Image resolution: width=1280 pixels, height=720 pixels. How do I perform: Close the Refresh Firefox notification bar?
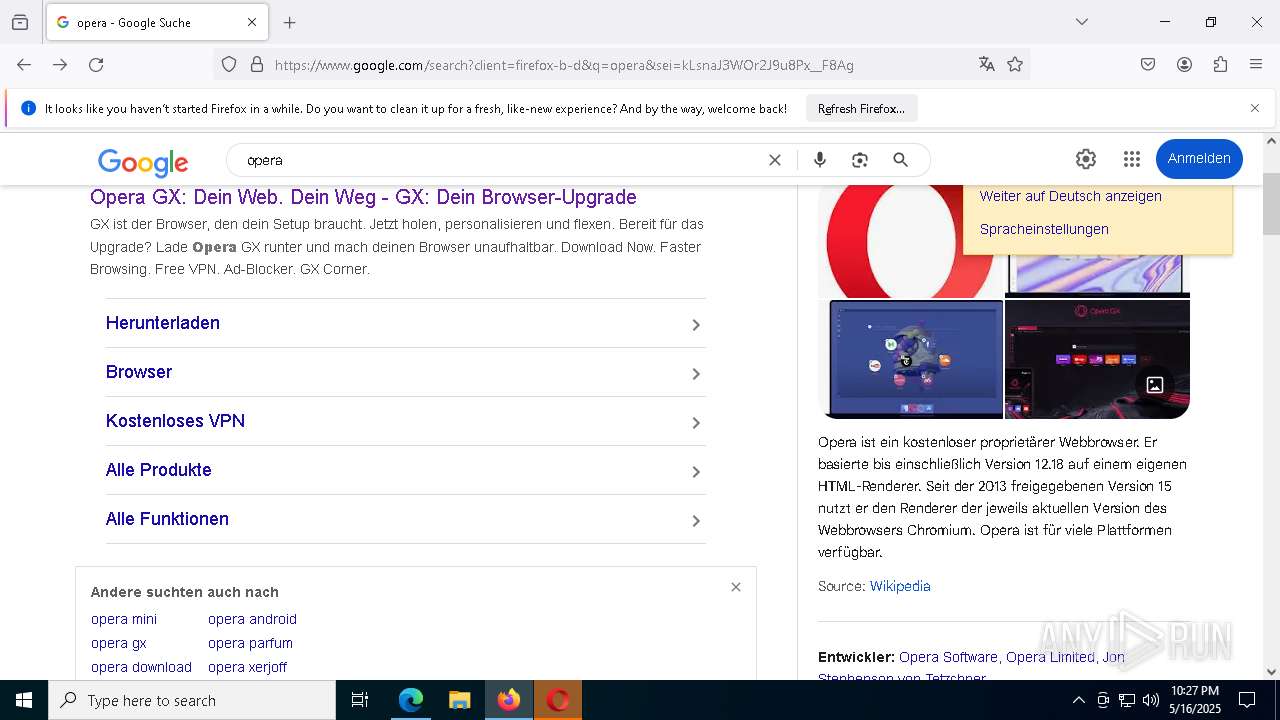coord(1255,108)
